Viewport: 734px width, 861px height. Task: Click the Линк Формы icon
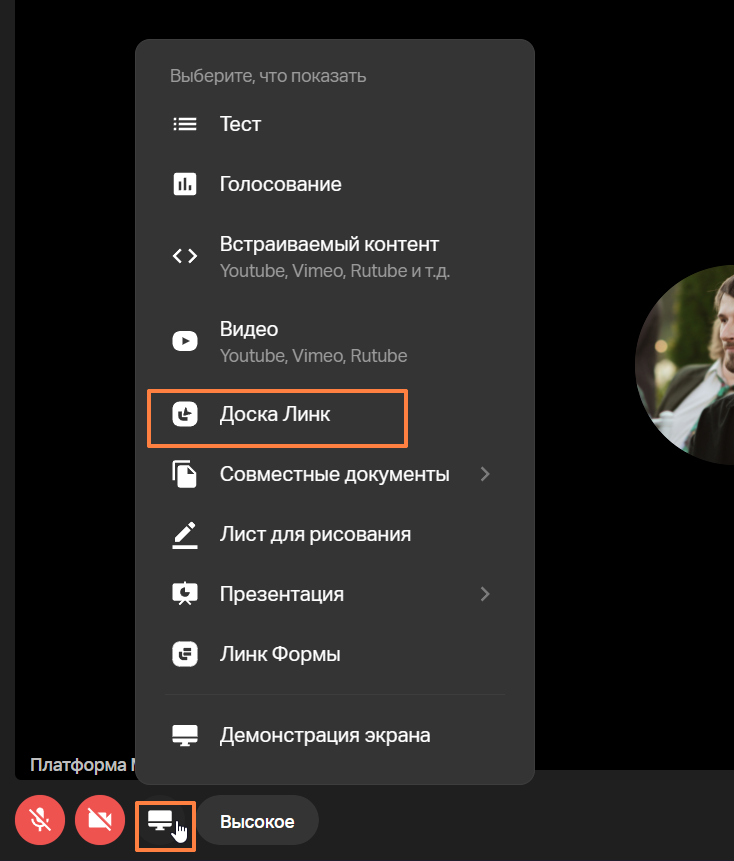[x=185, y=654]
